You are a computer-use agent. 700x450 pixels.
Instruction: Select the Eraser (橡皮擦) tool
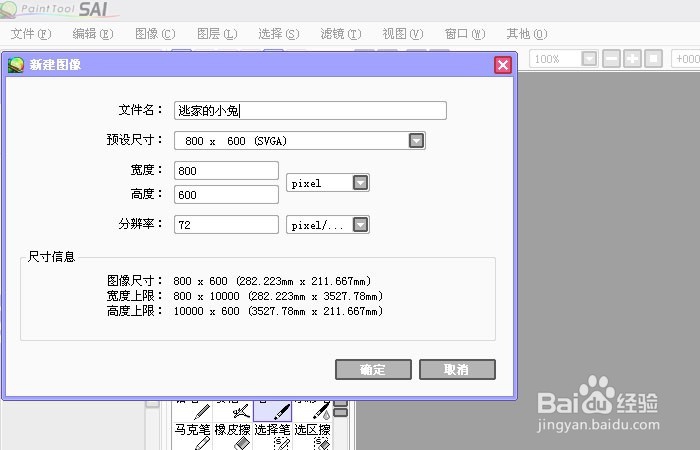233,436
